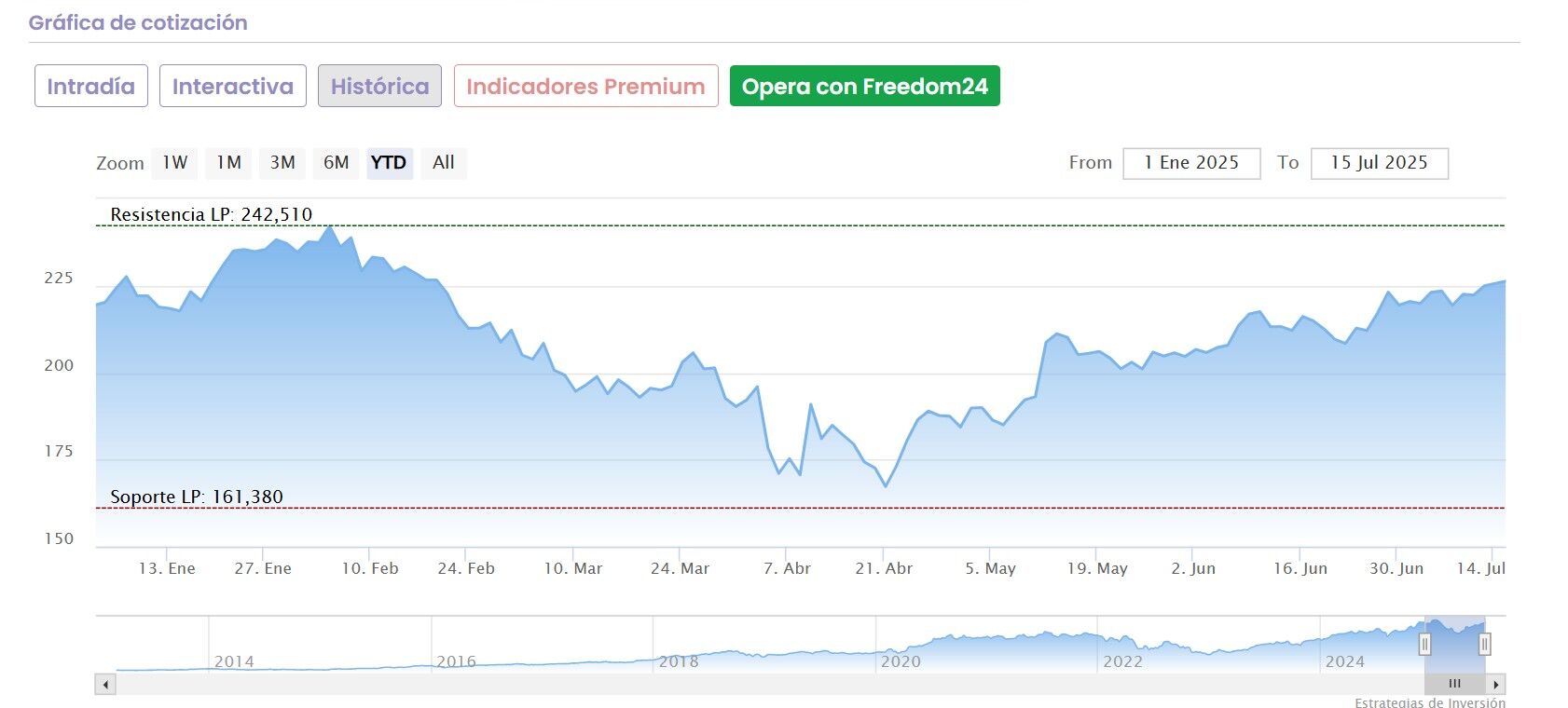Click the navigator scrollbar thumb

1454,685
